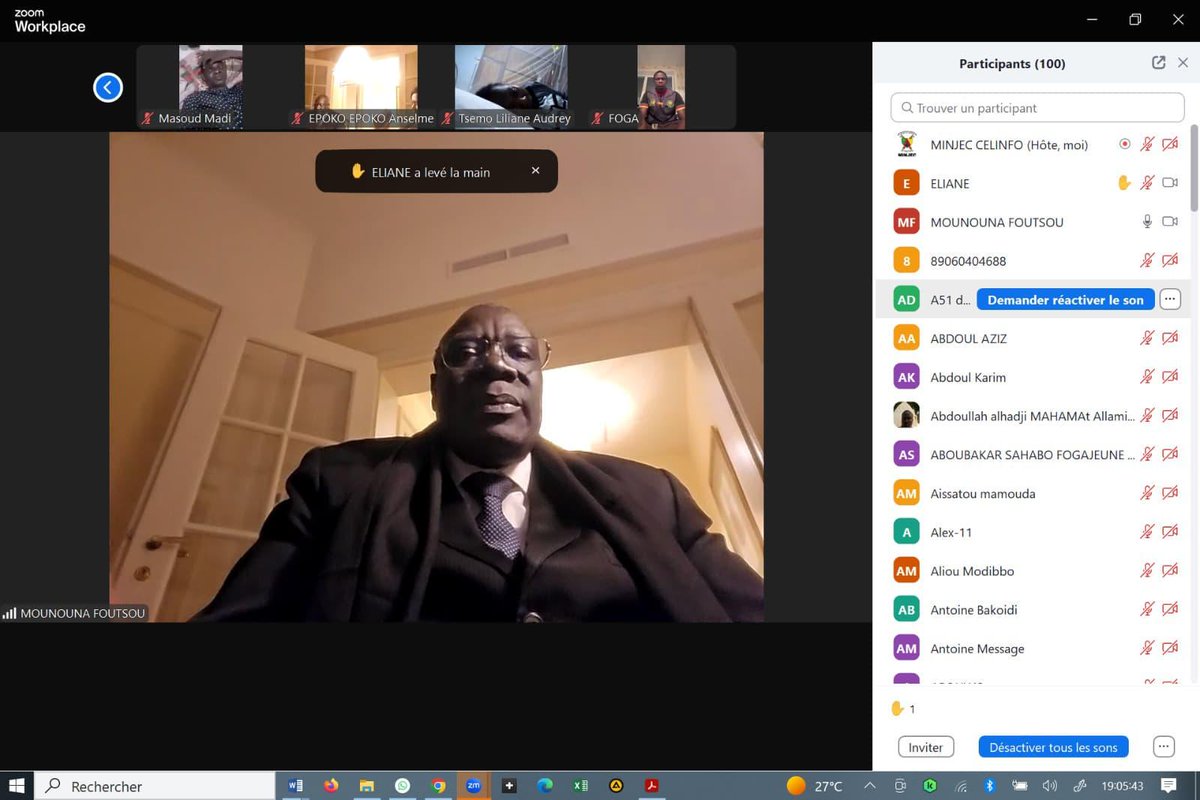Click the muted video icon of ABDOUL AZIZ
Viewport: 1200px width, 800px height.
(x=1169, y=338)
